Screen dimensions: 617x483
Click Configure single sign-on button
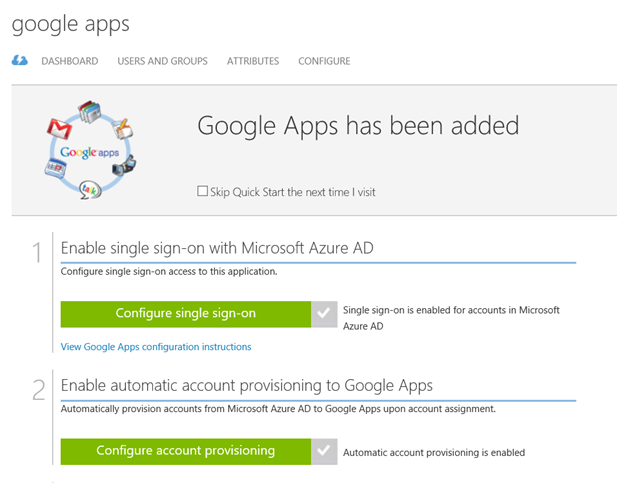point(186,314)
